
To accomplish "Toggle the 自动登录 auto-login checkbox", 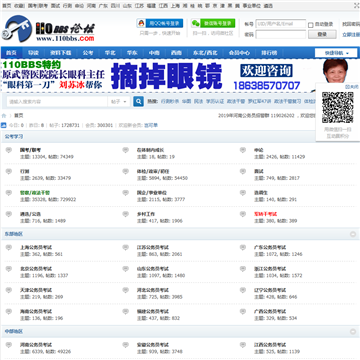I will coord(311,25).
